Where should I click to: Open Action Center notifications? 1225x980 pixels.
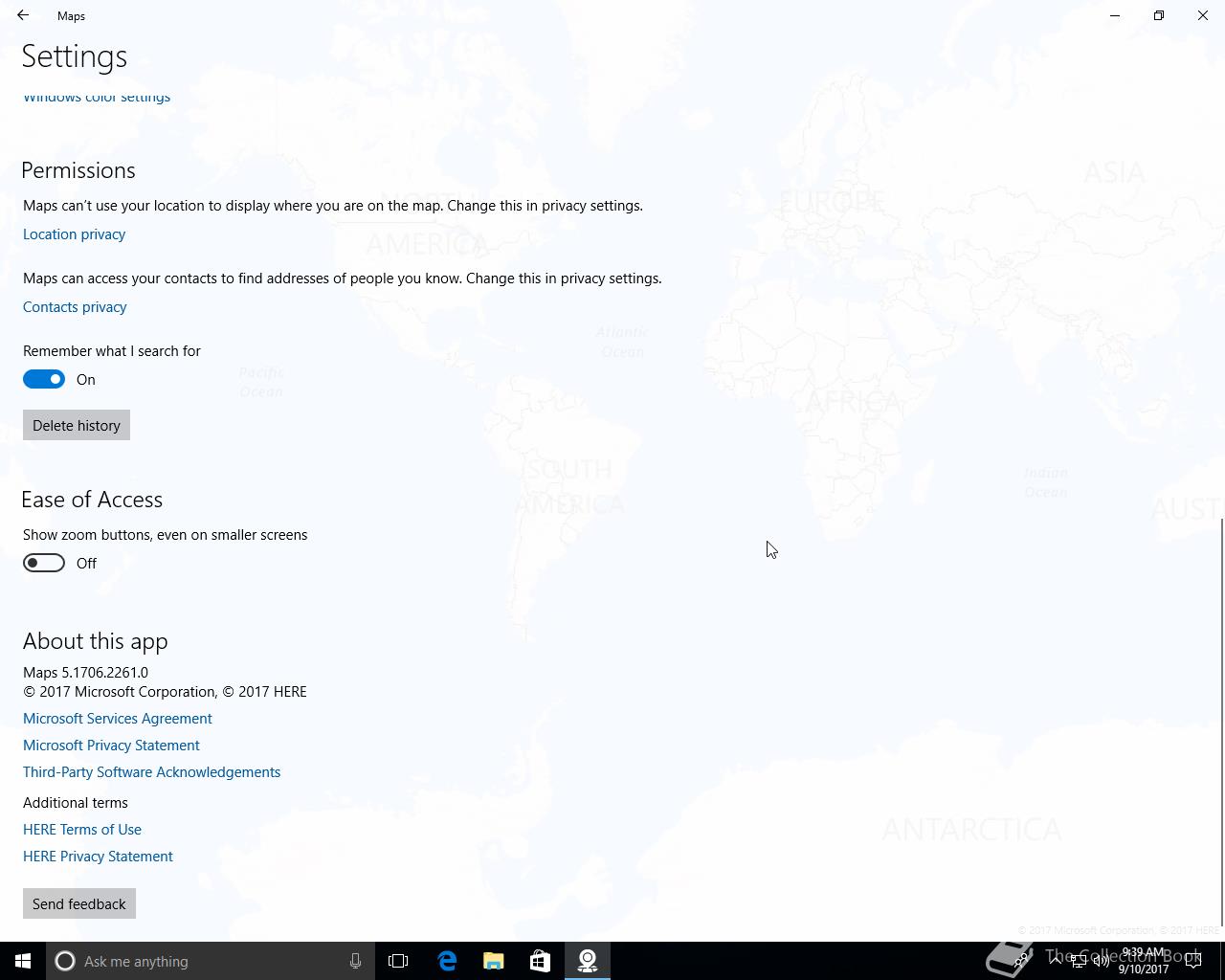point(1193,961)
